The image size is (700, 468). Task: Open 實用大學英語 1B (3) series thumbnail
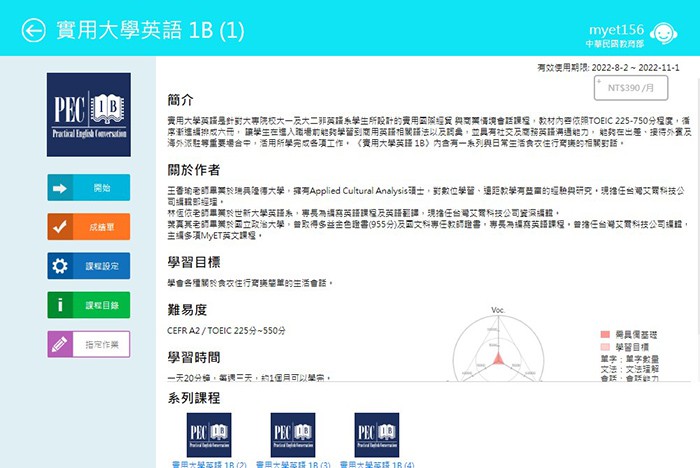[293, 434]
